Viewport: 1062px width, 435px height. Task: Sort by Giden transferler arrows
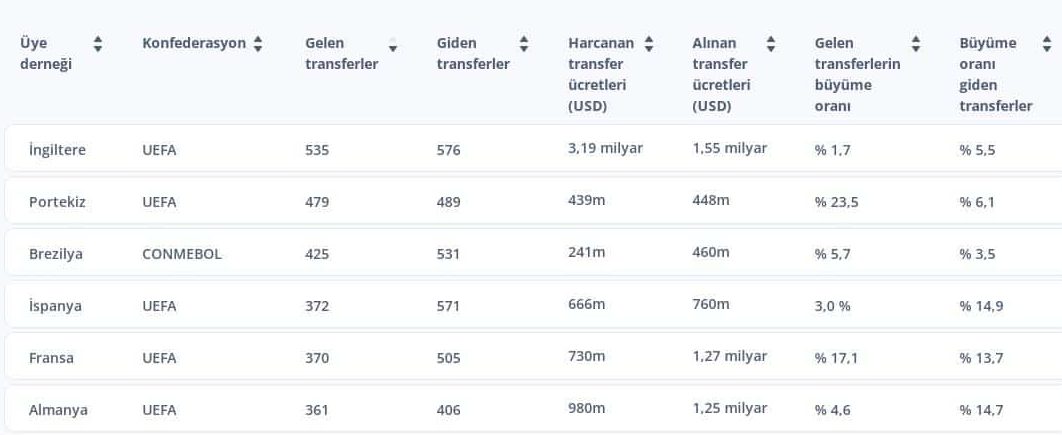(x=524, y=44)
